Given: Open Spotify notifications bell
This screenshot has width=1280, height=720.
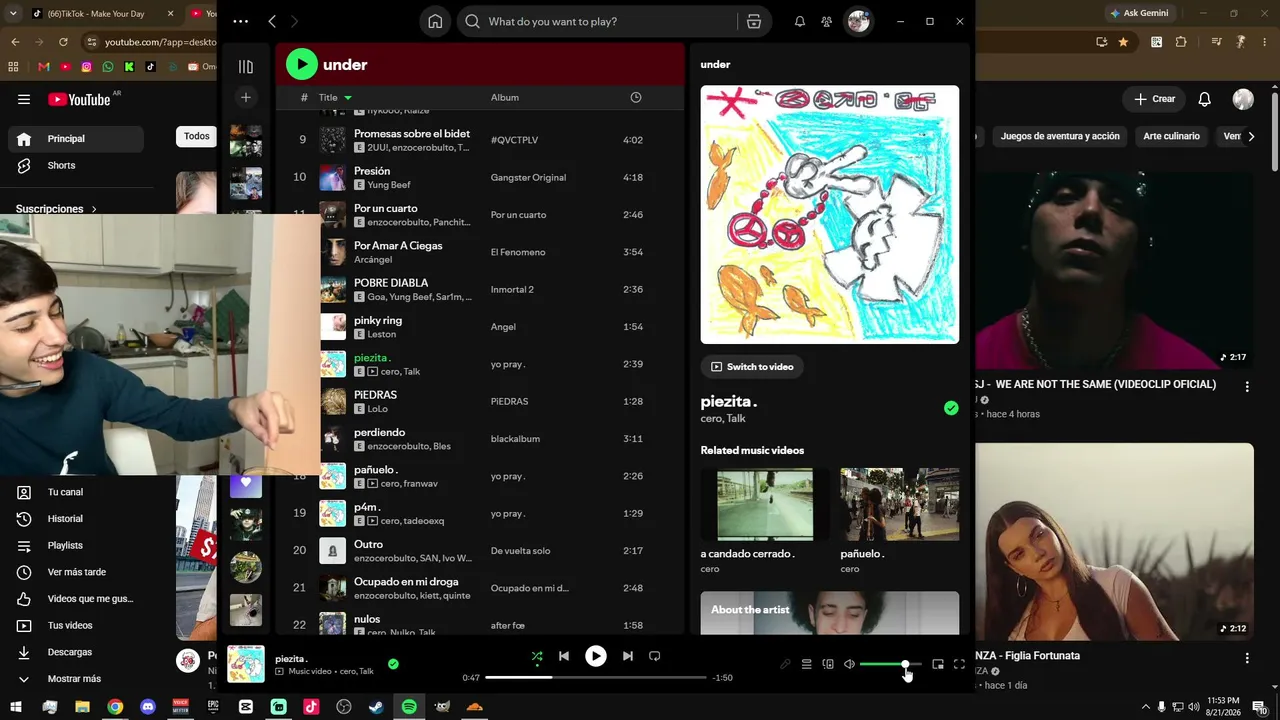Looking at the screenshot, I should (x=800, y=22).
